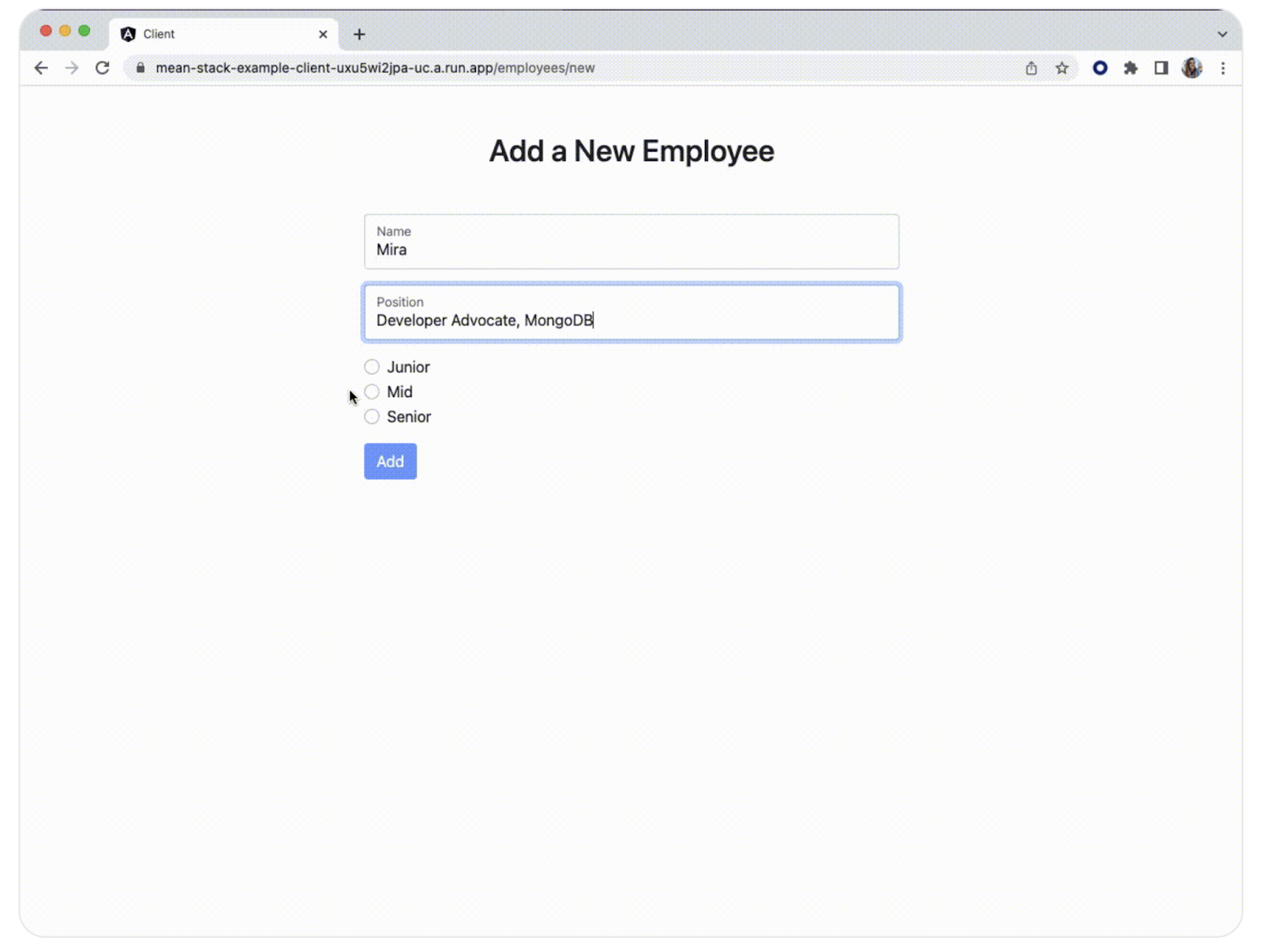Click the blue circle extension icon
Viewport: 1263px width, 952px height.
click(1100, 68)
